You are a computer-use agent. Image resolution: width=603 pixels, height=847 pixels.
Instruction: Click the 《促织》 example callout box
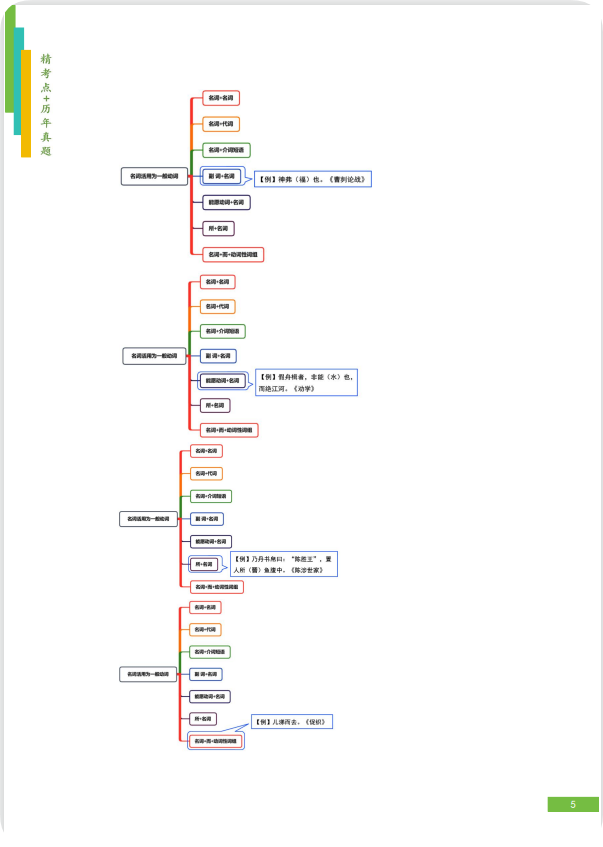click(x=291, y=721)
